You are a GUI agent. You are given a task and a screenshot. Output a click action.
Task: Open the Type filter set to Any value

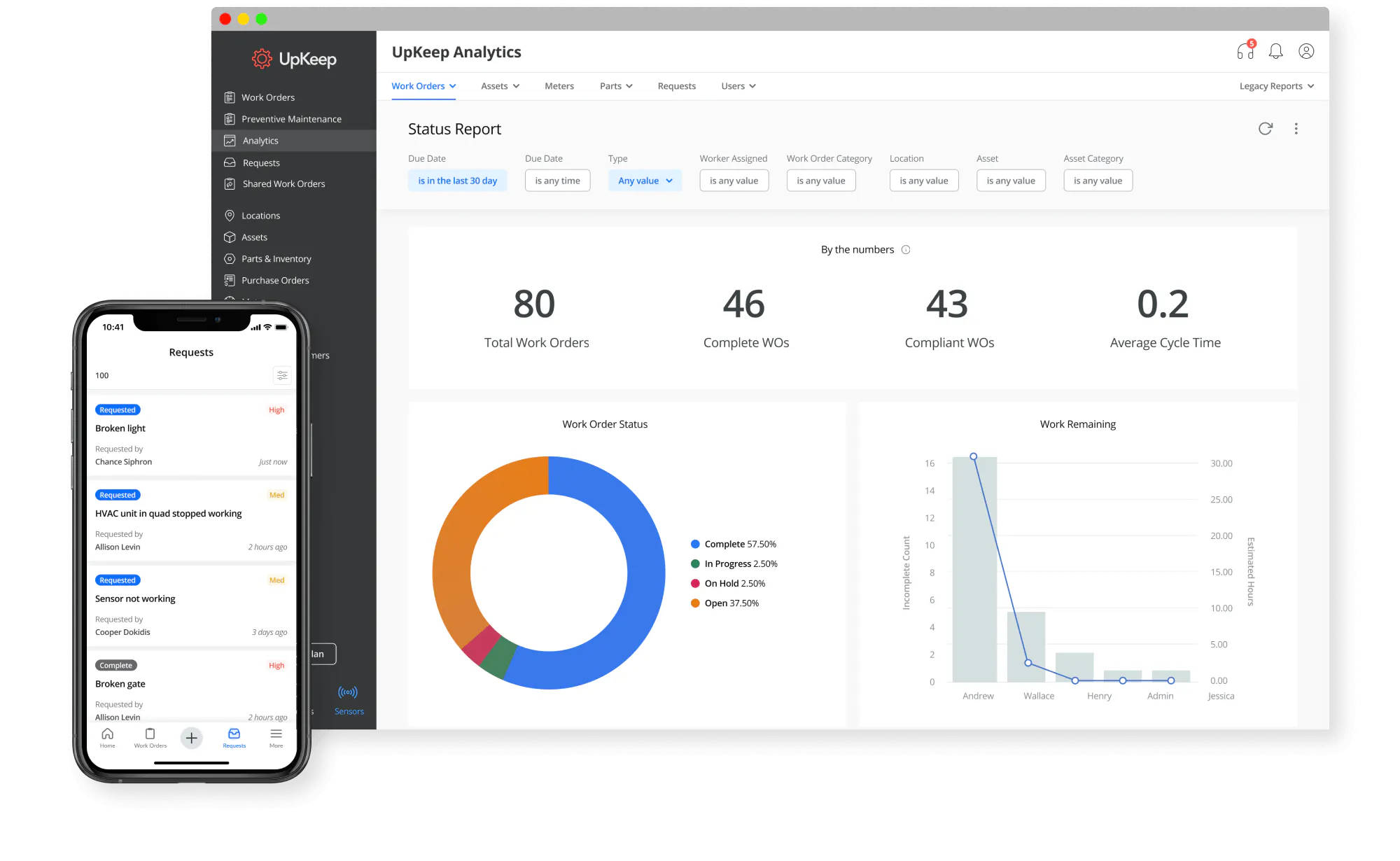644,180
